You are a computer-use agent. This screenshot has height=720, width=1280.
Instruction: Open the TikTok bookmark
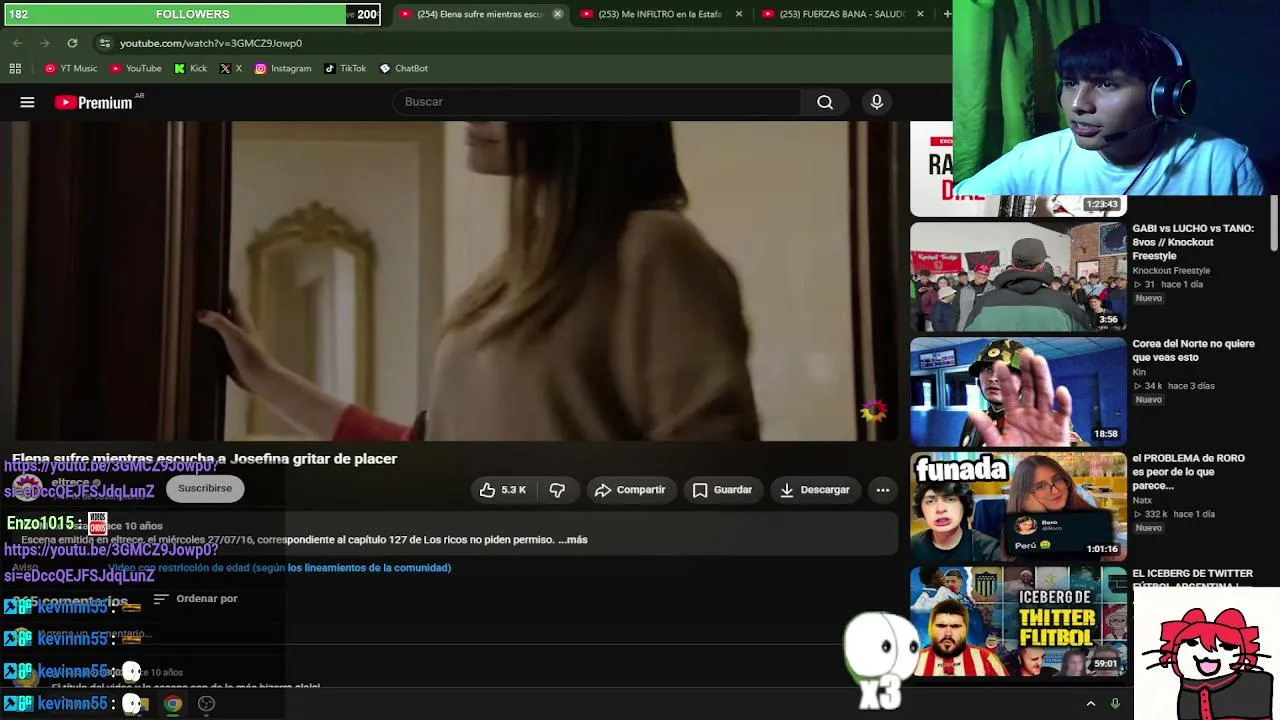pyautogui.click(x=345, y=68)
